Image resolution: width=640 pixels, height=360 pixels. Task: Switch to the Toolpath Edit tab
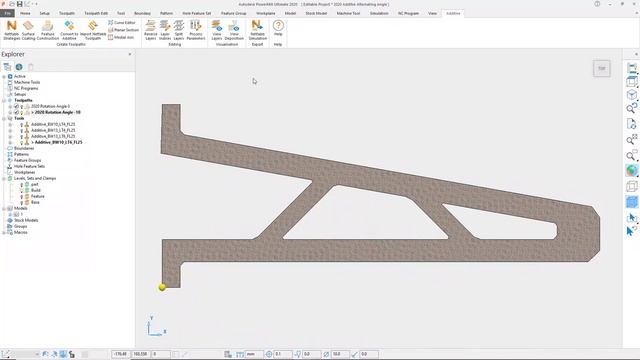(96, 13)
